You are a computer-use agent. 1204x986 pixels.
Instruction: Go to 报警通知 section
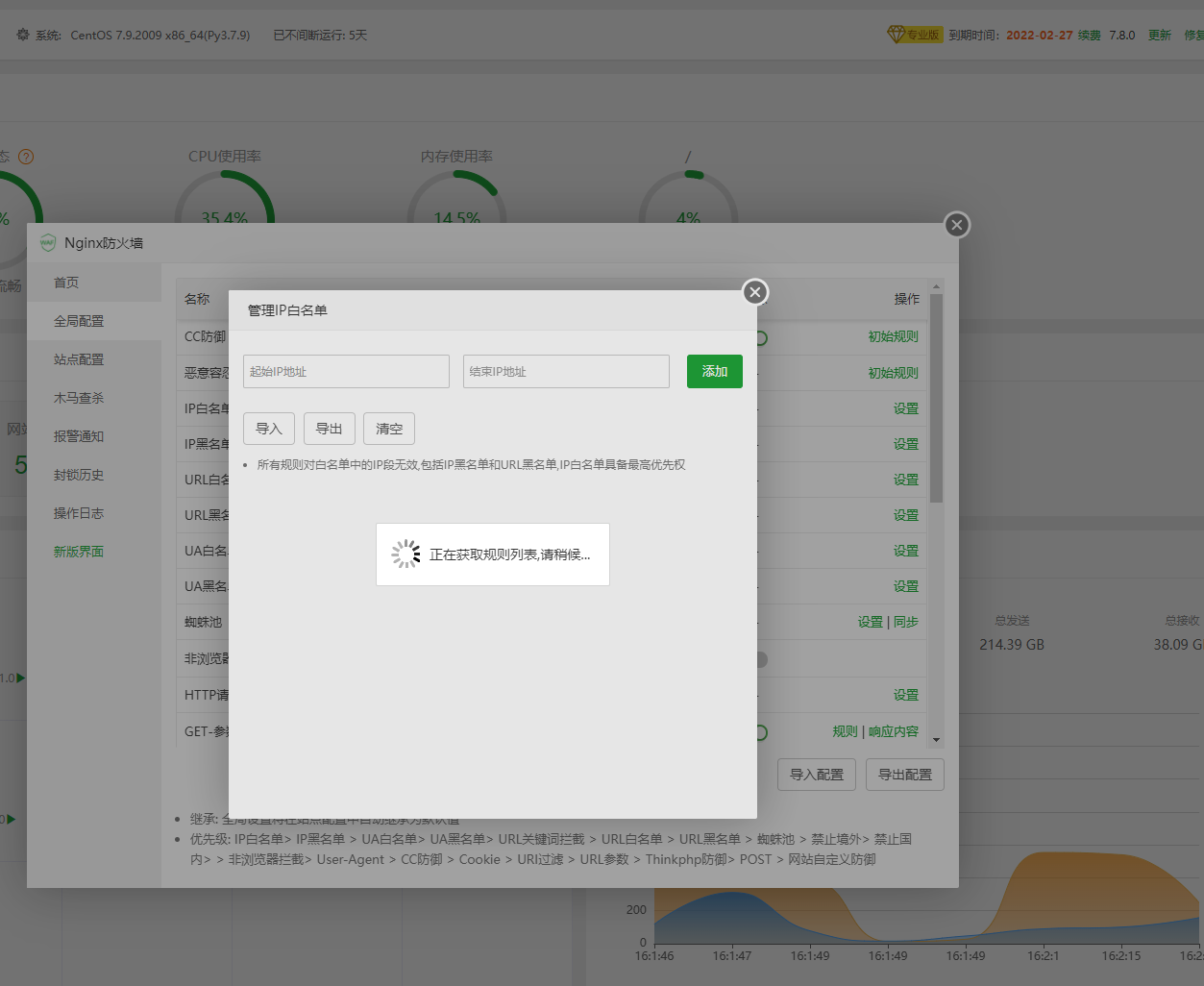pyautogui.click(x=94, y=436)
